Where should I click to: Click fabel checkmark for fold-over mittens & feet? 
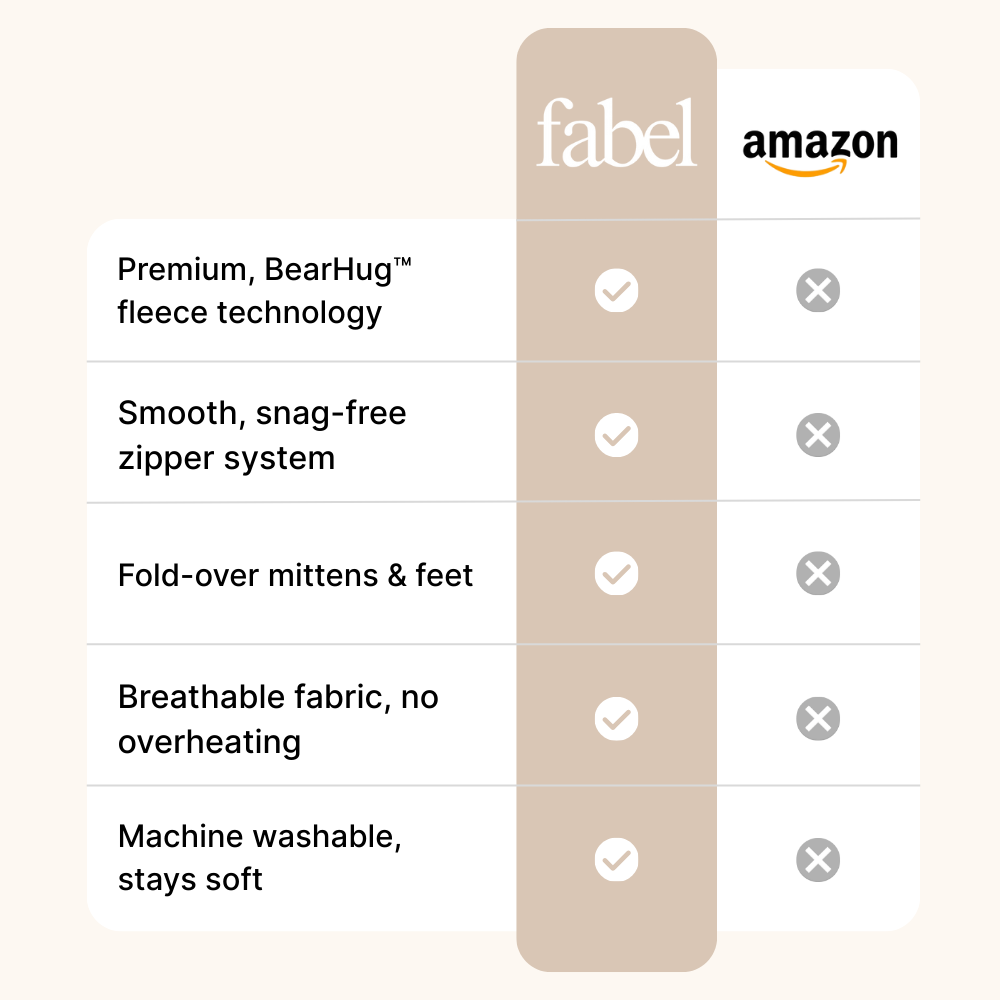coord(617,573)
